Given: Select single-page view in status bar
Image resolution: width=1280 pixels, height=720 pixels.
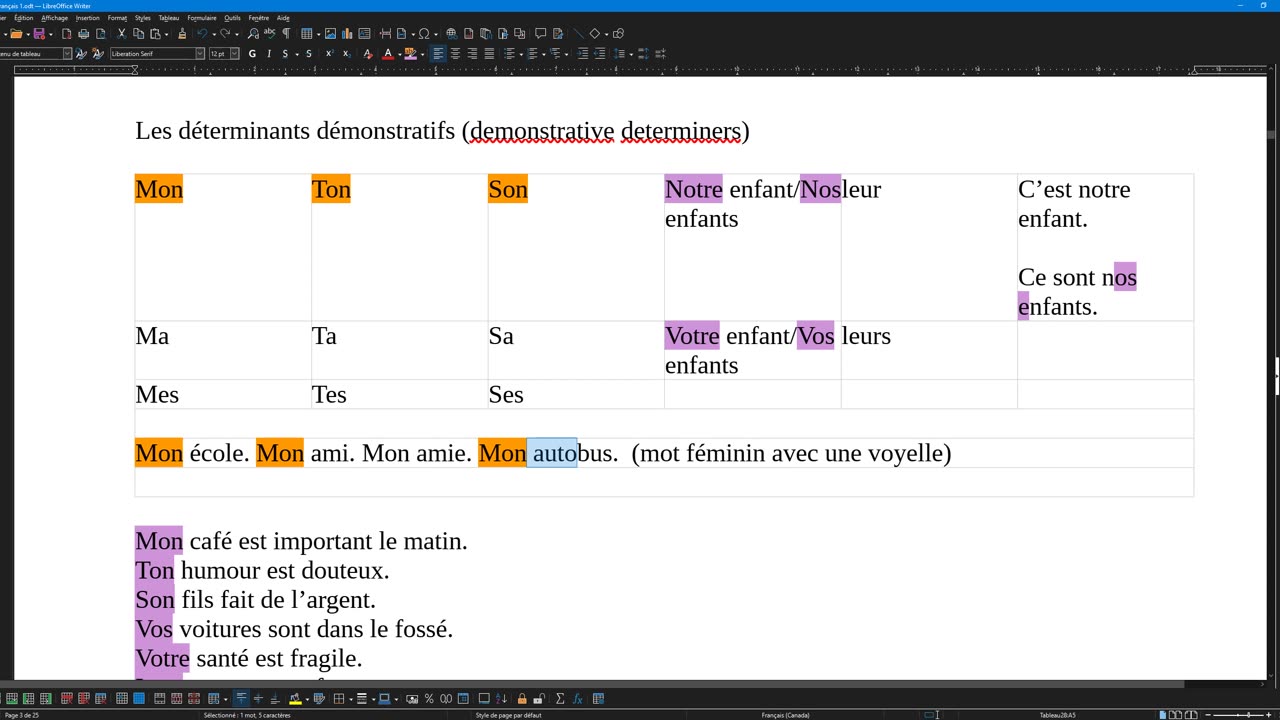Looking at the screenshot, I should point(1163,715).
